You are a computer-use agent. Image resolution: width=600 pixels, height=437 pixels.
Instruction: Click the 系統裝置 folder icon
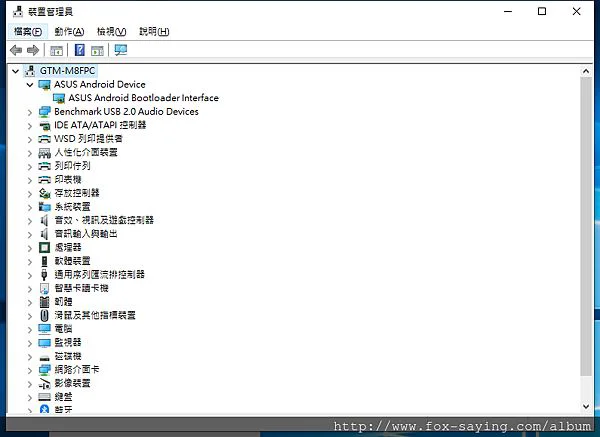(44, 207)
